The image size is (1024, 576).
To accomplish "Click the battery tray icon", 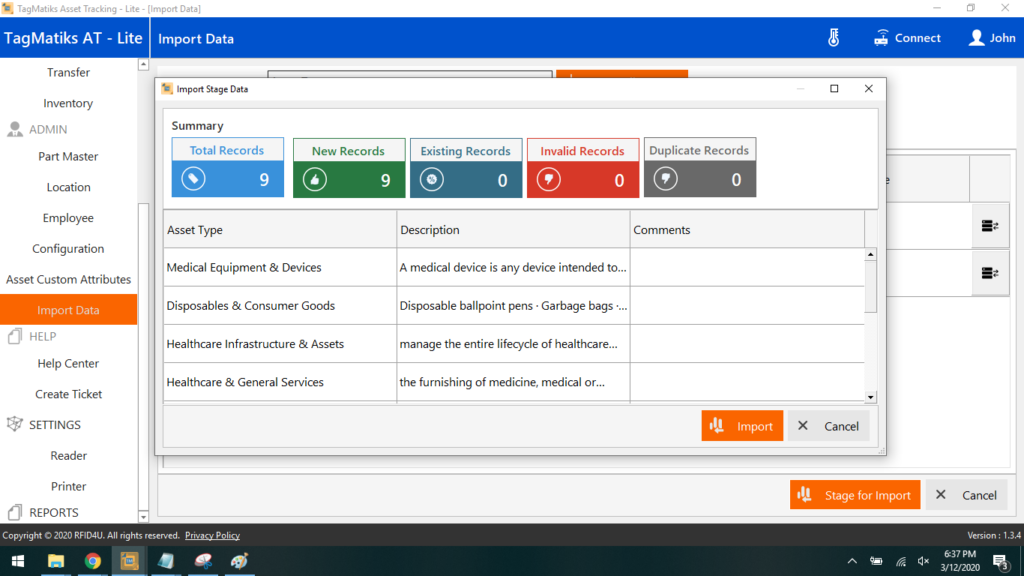I will pyautogui.click(x=876, y=562).
